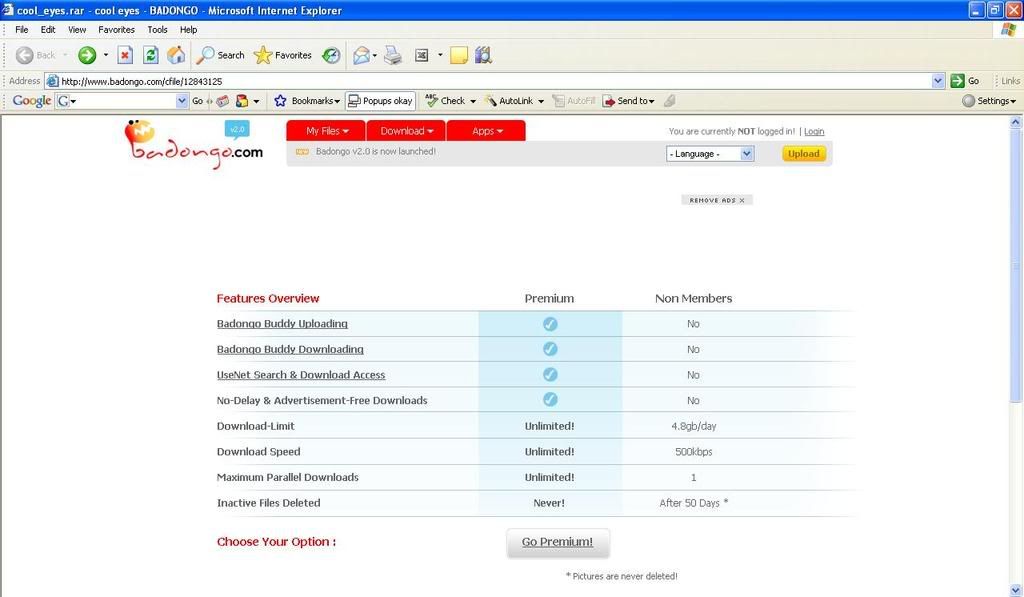The width and height of the screenshot is (1024, 597).
Task: Click the Forward green arrow button
Action: pyautogui.click(x=87, y=55)
